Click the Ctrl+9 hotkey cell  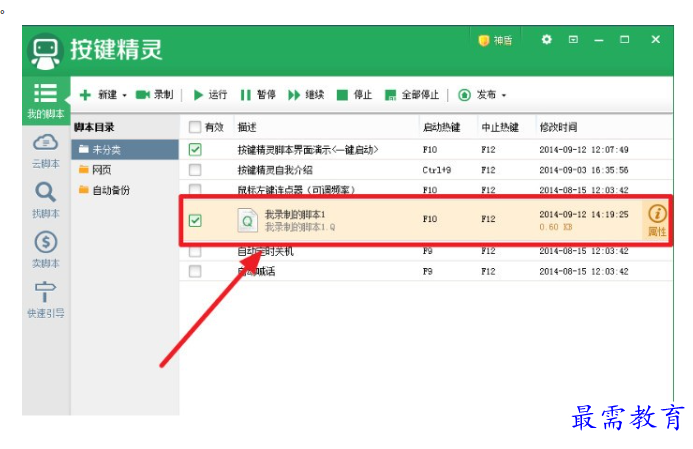(x=436, y=170)
